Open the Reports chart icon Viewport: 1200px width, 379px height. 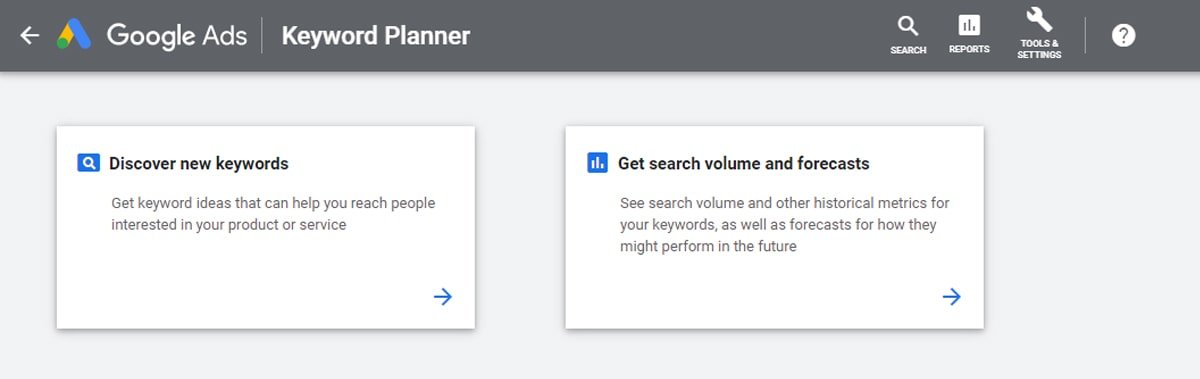(x=969, y=25)
